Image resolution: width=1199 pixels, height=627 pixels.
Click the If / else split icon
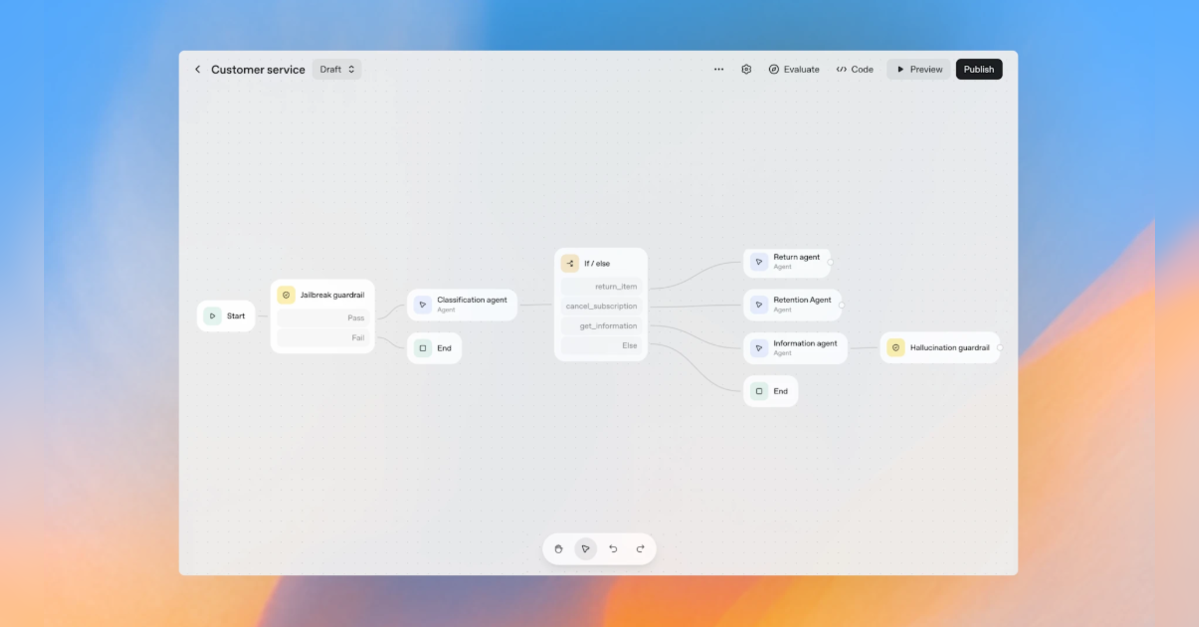(569, 263)
